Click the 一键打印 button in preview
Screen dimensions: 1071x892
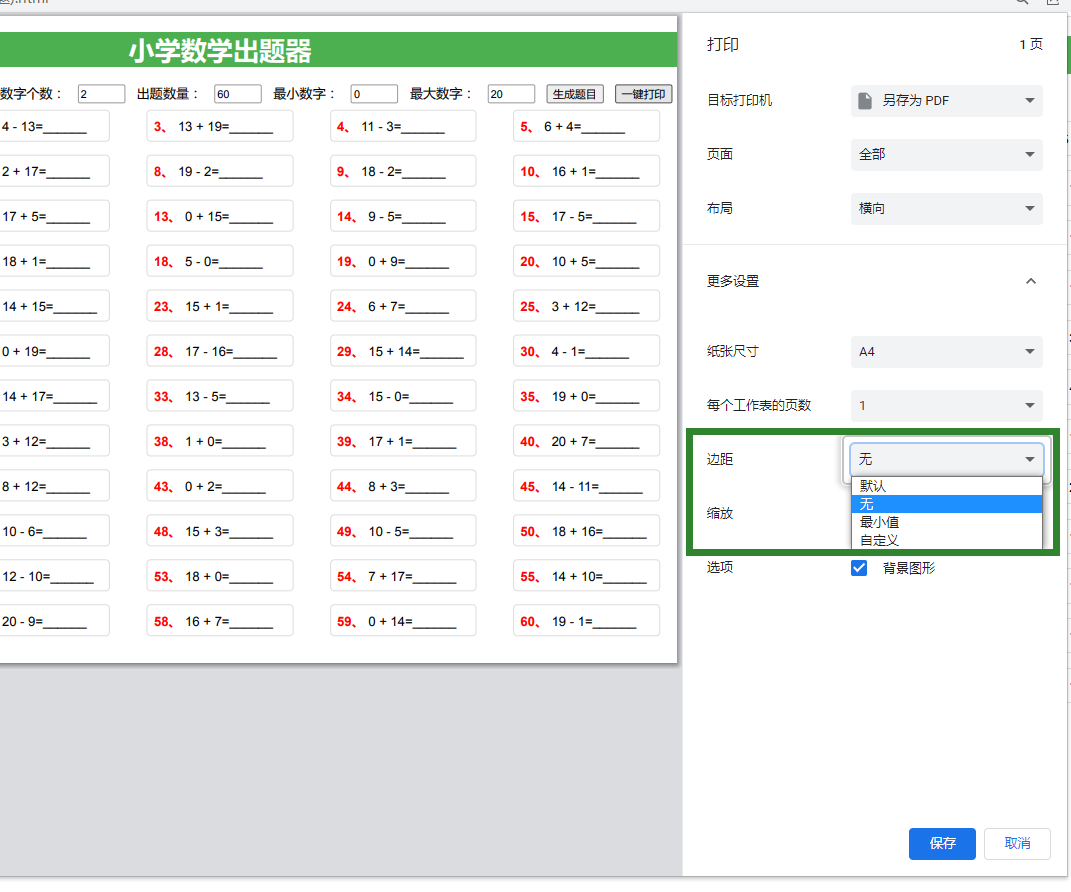[643, 94]
